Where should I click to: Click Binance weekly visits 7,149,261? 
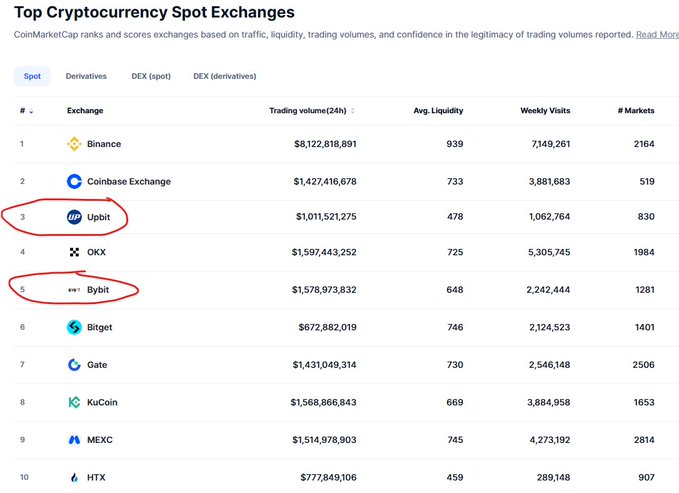[551, 144]
